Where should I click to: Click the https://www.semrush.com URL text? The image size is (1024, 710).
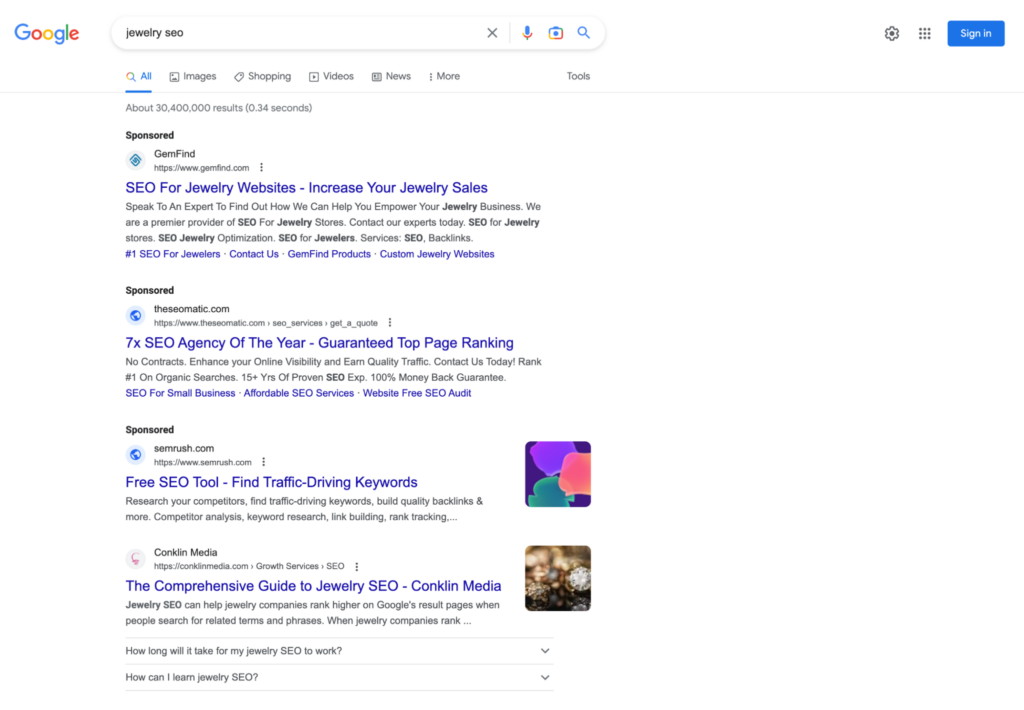(202, 462)
